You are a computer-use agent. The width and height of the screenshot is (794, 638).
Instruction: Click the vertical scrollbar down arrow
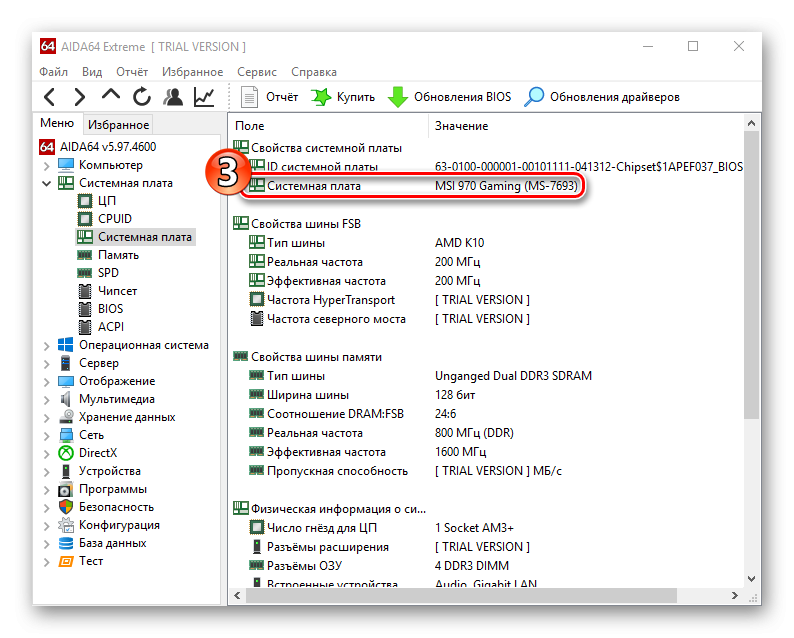point(751,579)
